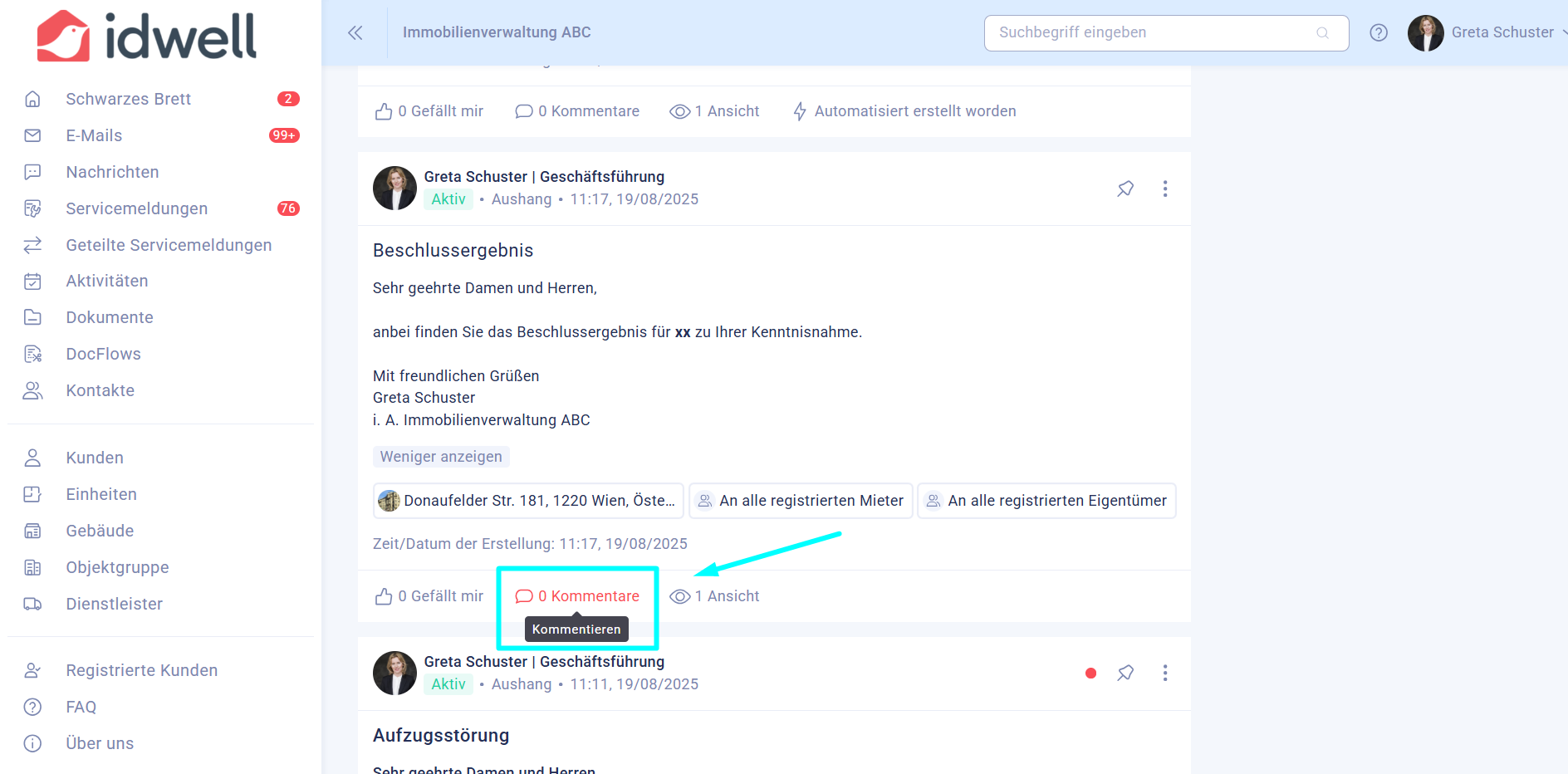
Task: Open Aktivitäten page
Action: [107, 281]
